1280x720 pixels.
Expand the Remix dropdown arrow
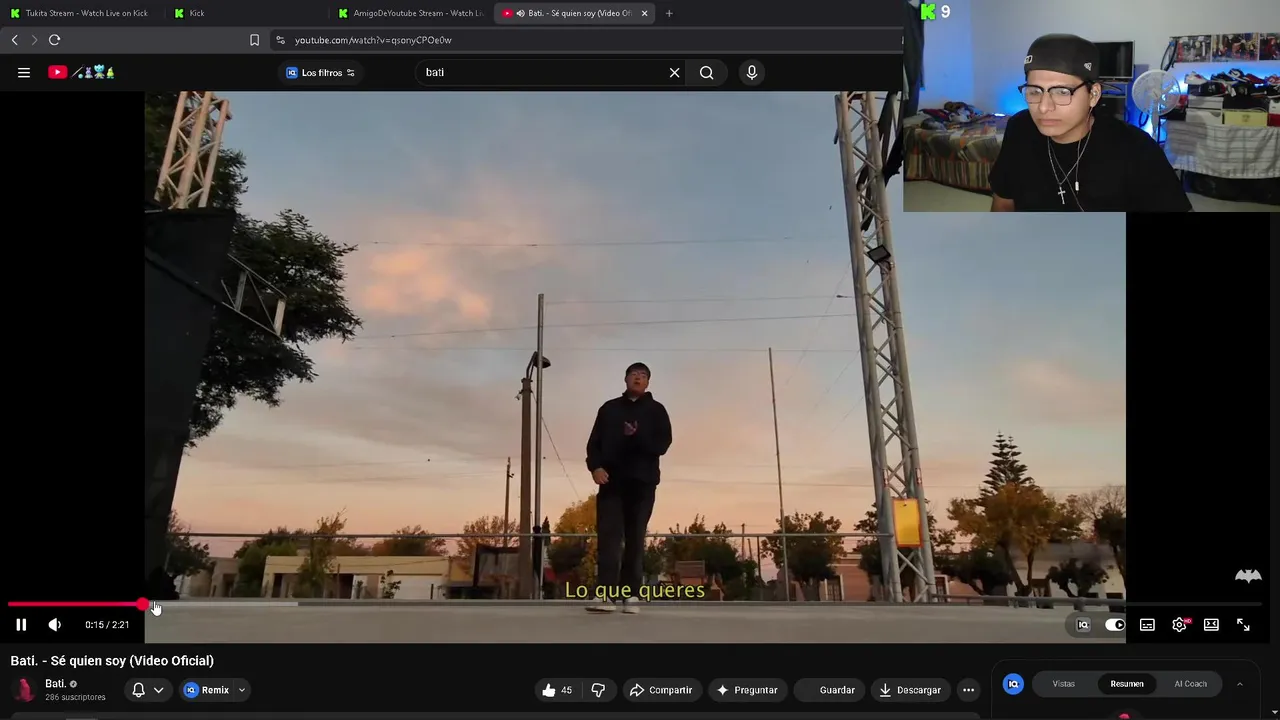[x=241, y=690]
